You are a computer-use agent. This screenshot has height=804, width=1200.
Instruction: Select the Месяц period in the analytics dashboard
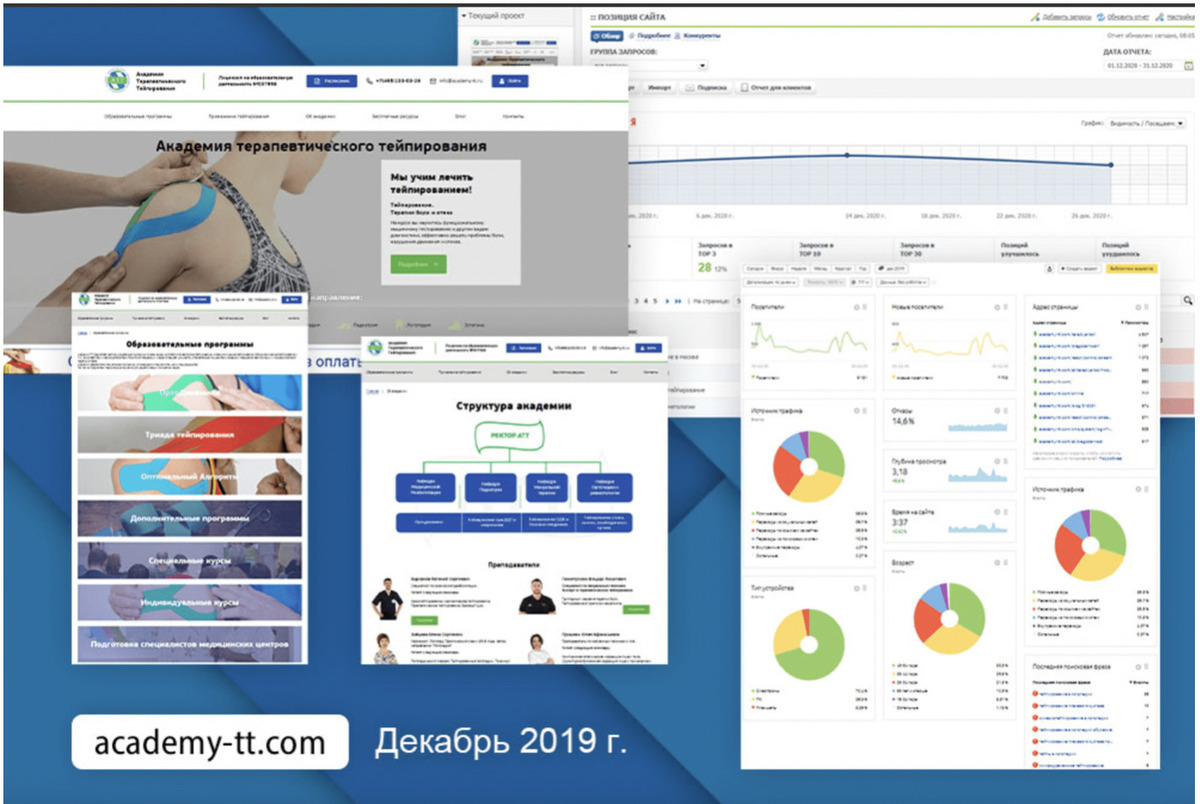pos(820,269)
